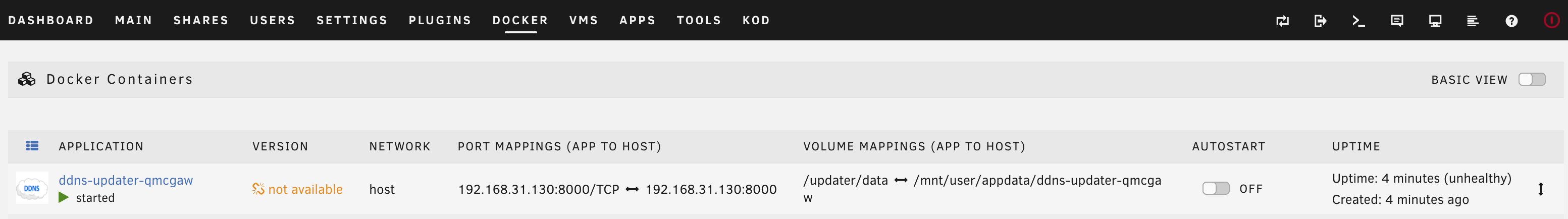The image size is (1568, 219).
Task: Click the looping arrows icon in header
Action: coord(1283,21)
